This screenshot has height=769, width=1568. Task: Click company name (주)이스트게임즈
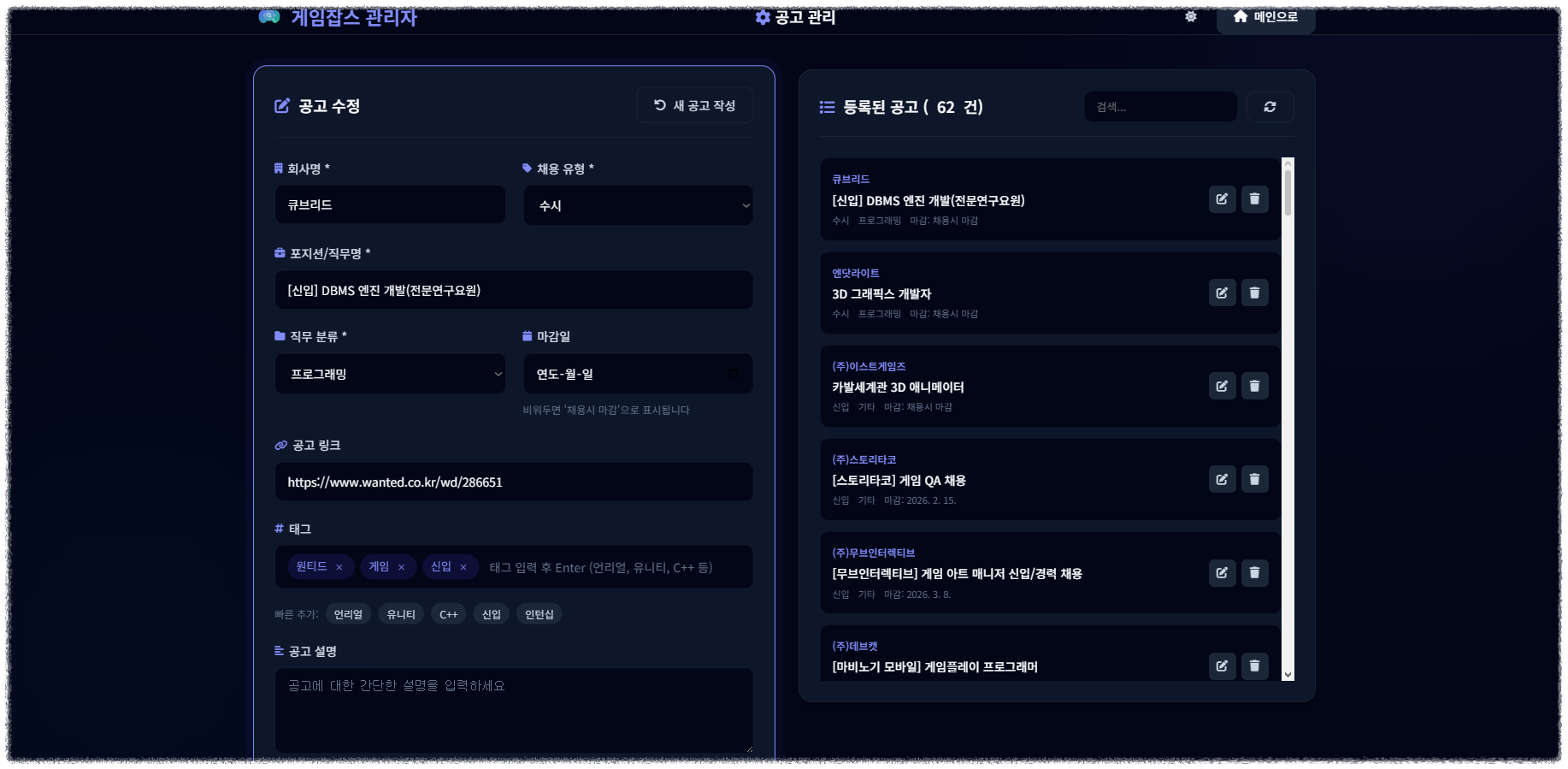[x=869, y=366]
